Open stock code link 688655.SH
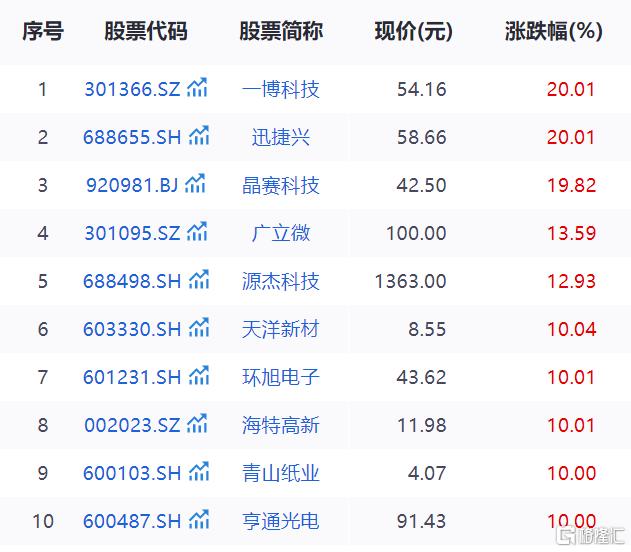This screenshot has width=631, height=552. (x=132, y=137)
